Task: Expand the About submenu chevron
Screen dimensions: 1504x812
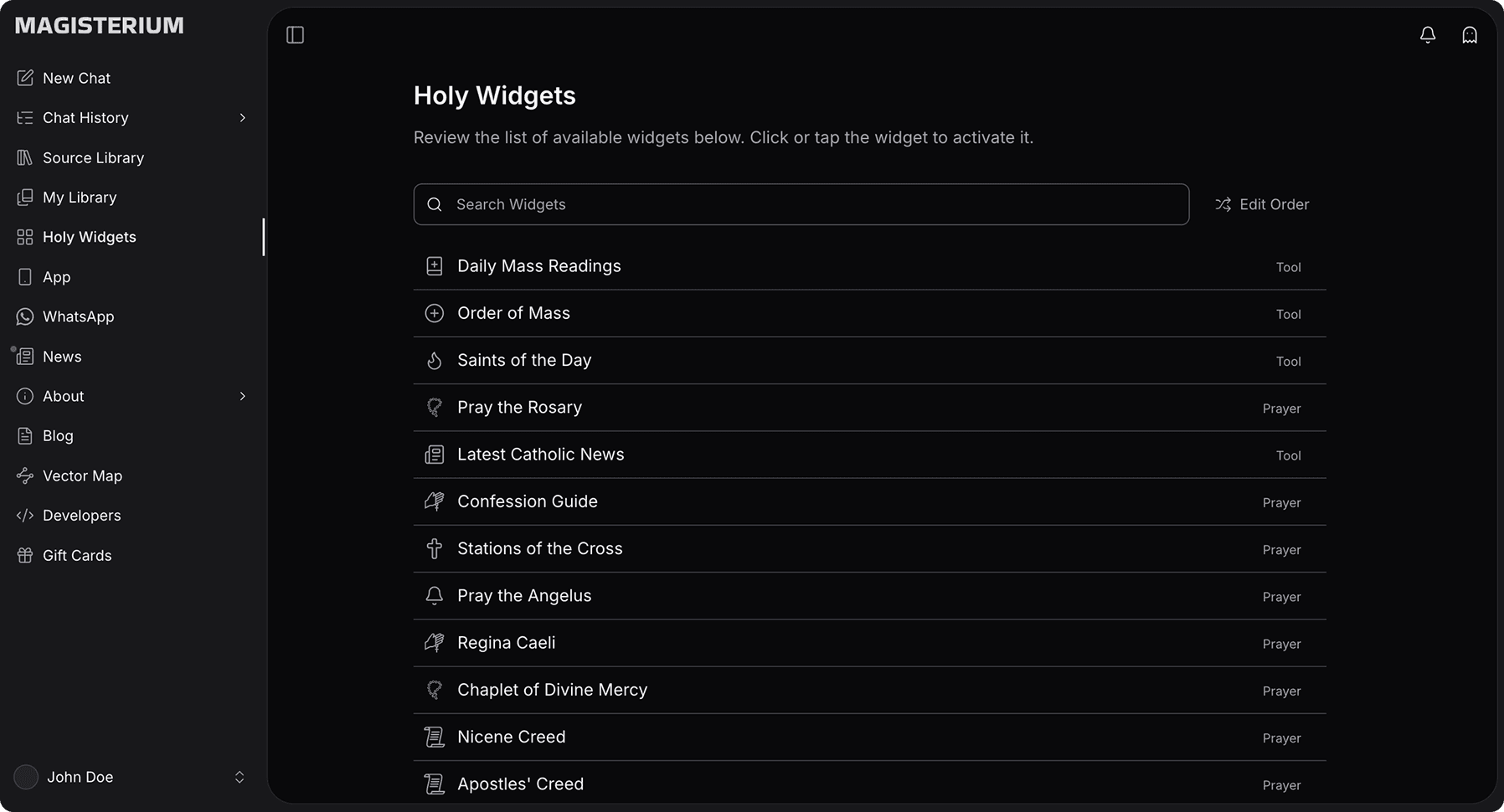Action: 242,396
